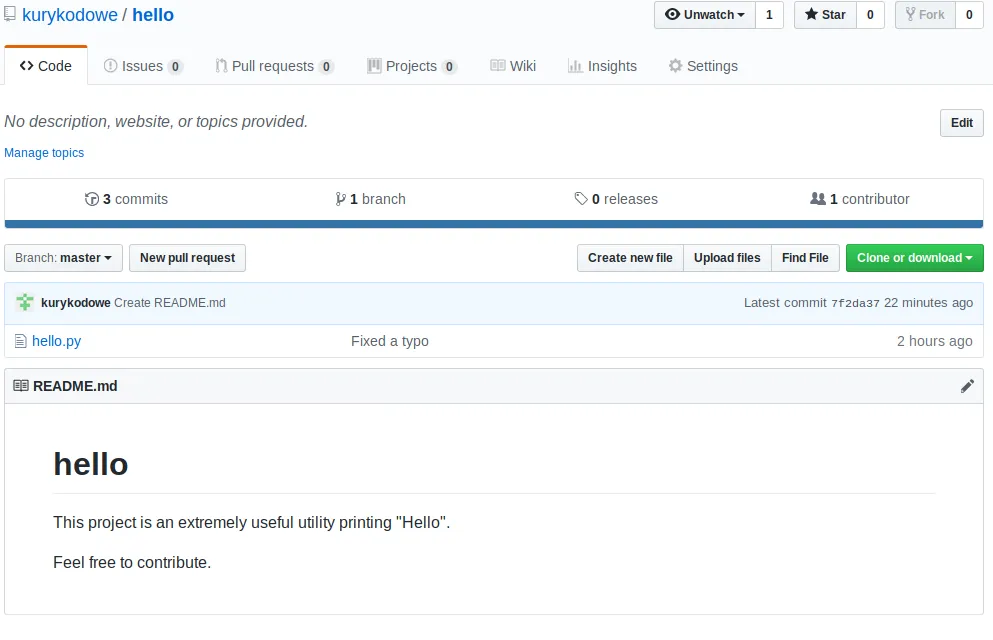Open the kurykodowe owner link in header
The height and width of the screenshot is (640, 993).
click(x=70, y=15)
